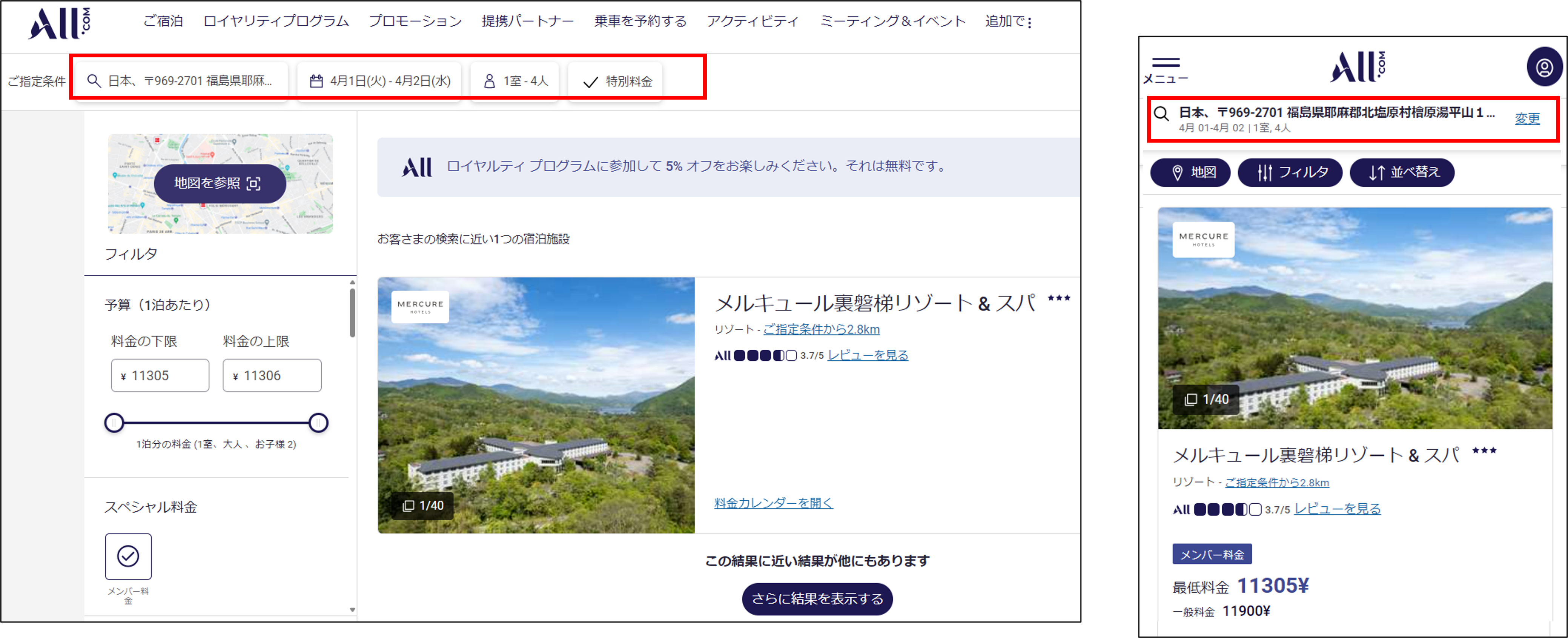The image size is (1568, 638).
Task: Click the 1/40 photo counter on desktop image
Action: click(x=423, y=505)
